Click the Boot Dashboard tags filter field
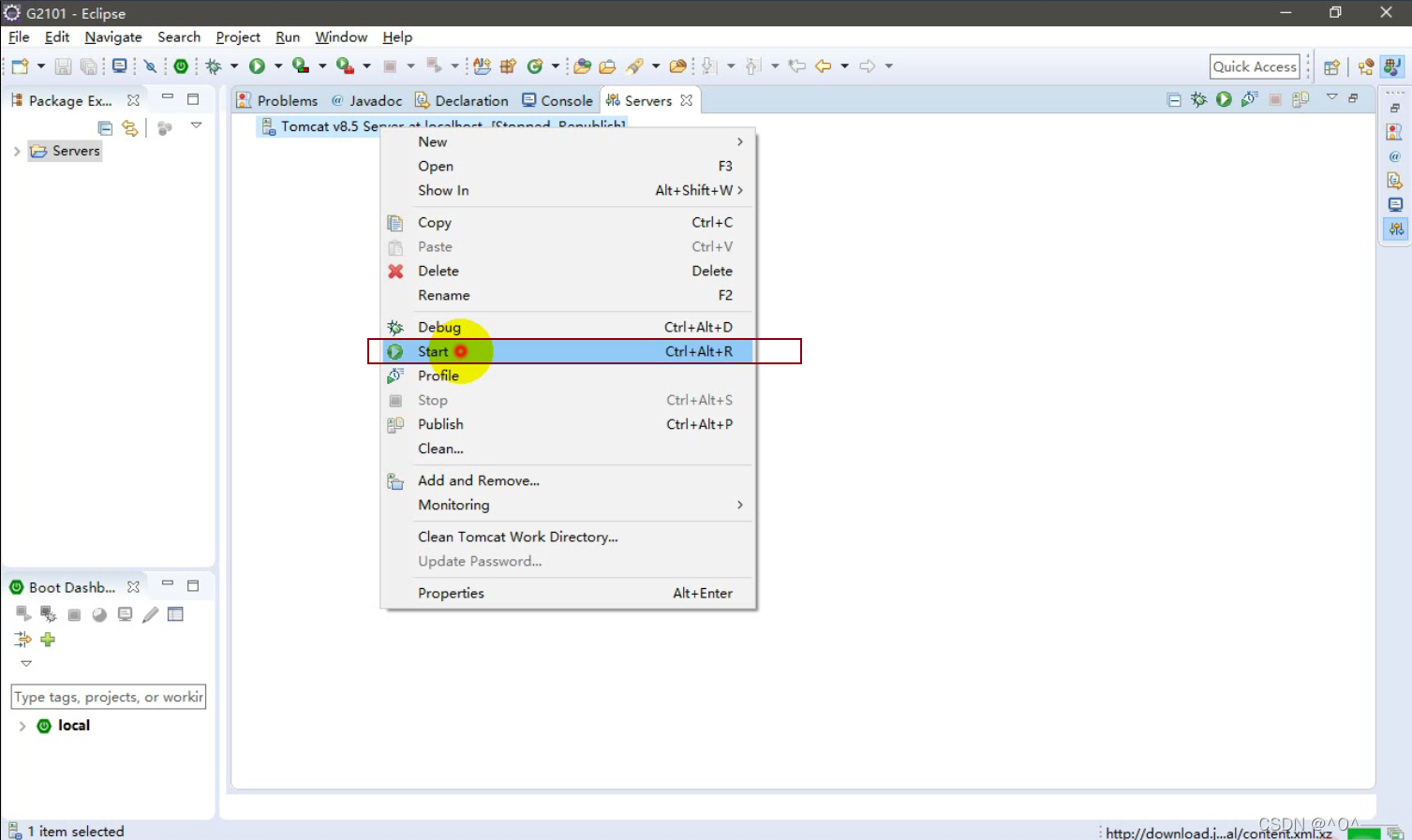 [108, 698]
